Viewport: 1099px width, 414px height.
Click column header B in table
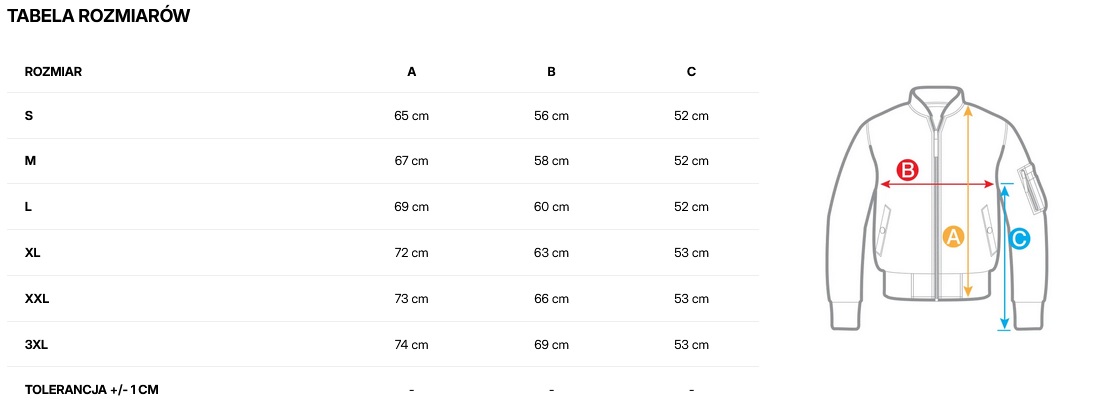551,72
